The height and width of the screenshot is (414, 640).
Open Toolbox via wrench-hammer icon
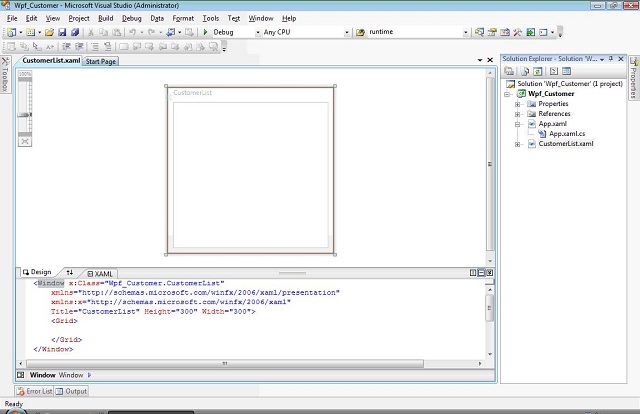tap(518, 32)
